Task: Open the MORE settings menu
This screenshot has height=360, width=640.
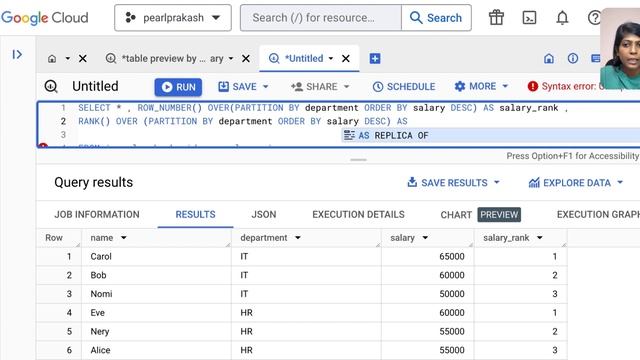Action: pyautogui.click(x=481, y=86)
